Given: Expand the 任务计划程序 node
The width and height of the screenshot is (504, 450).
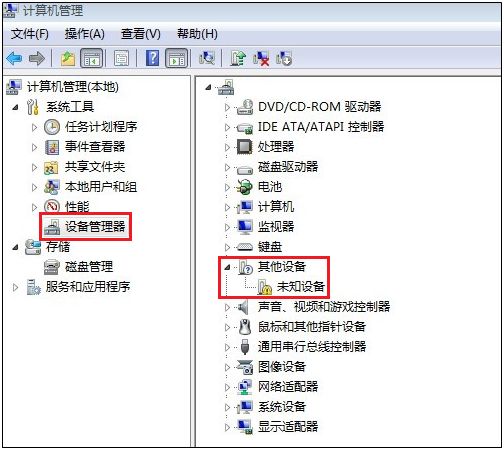Looking at the screenshot, I should point(34,127).
